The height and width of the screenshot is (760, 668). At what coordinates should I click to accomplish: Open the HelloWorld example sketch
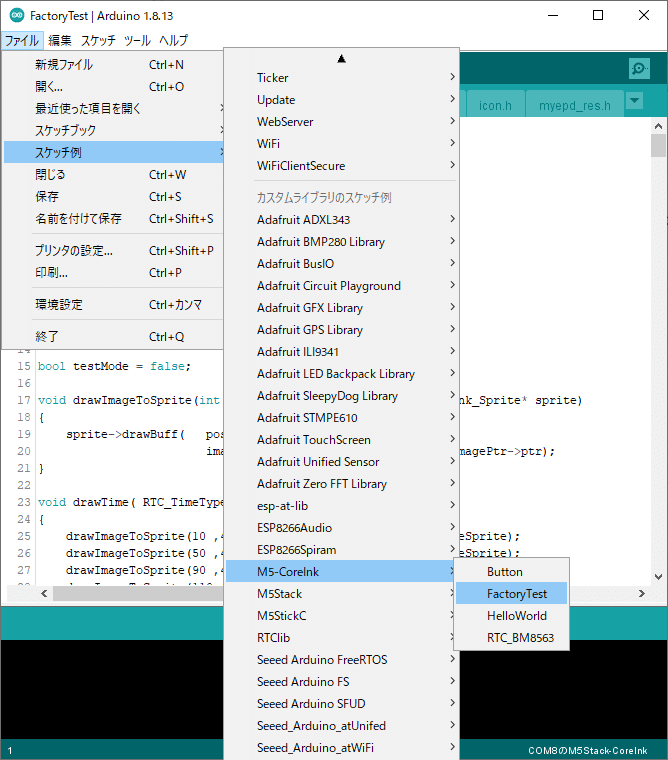[511, 616]
